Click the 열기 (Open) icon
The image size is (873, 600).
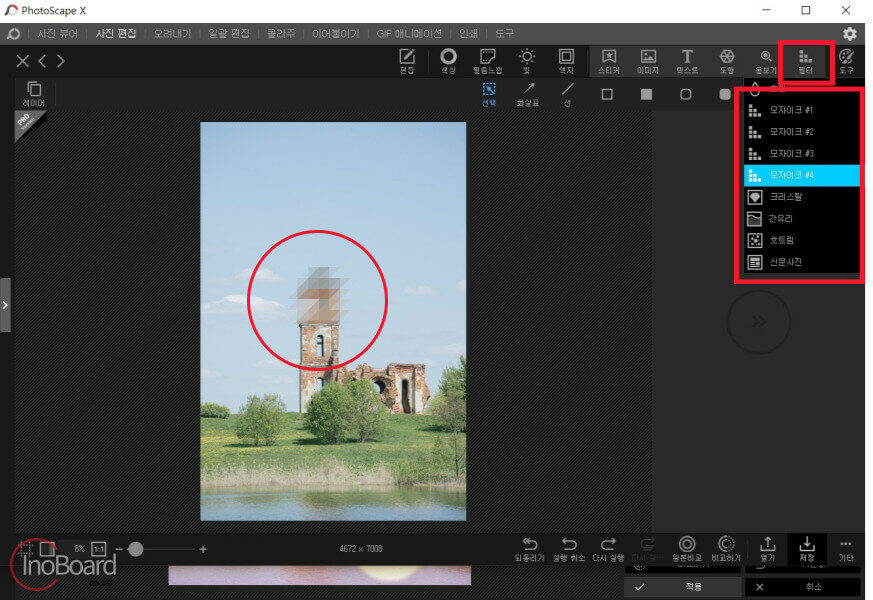point(768,549)
